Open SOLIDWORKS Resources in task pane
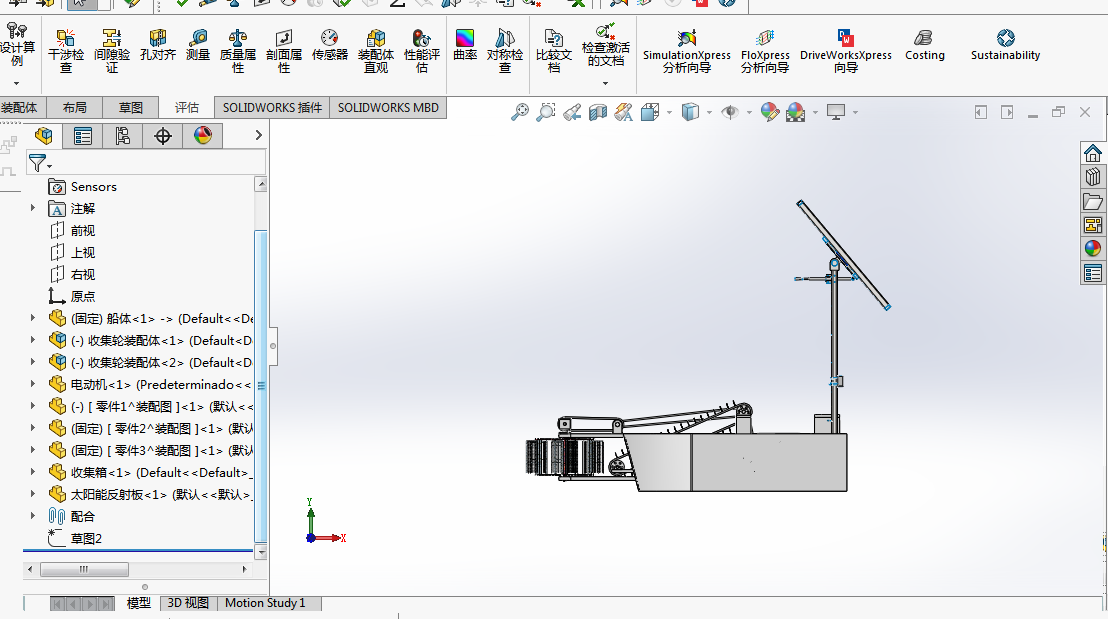The image size is (1108, 619). coord(1092,153)
